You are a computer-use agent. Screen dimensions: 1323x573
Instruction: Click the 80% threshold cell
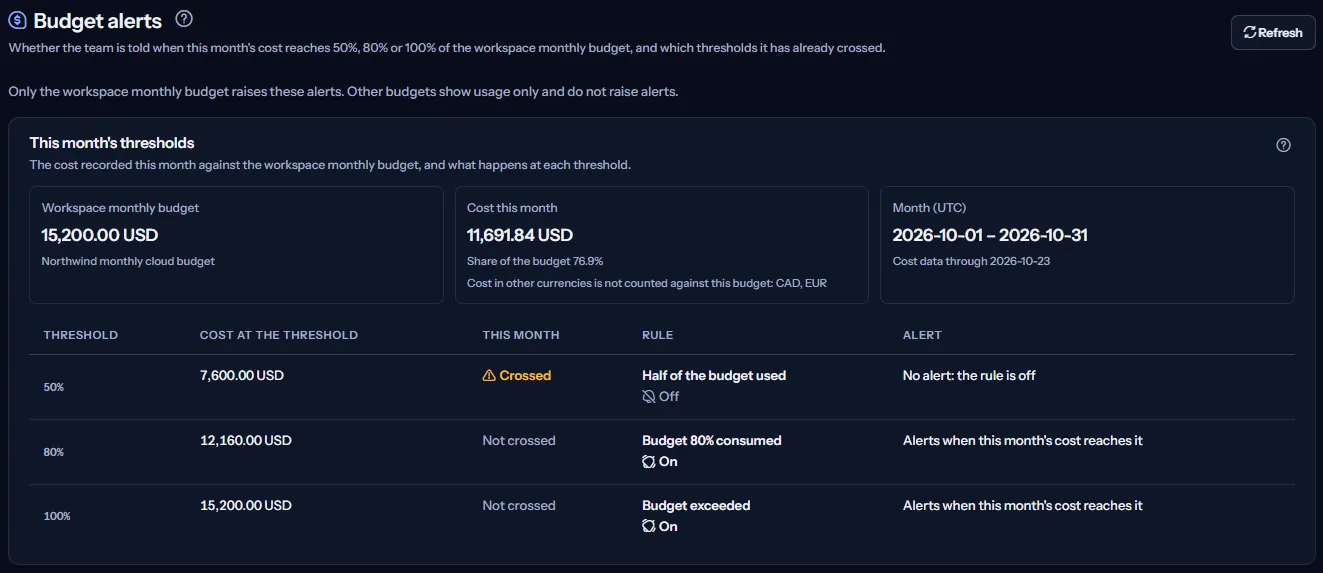coord(54,452)
